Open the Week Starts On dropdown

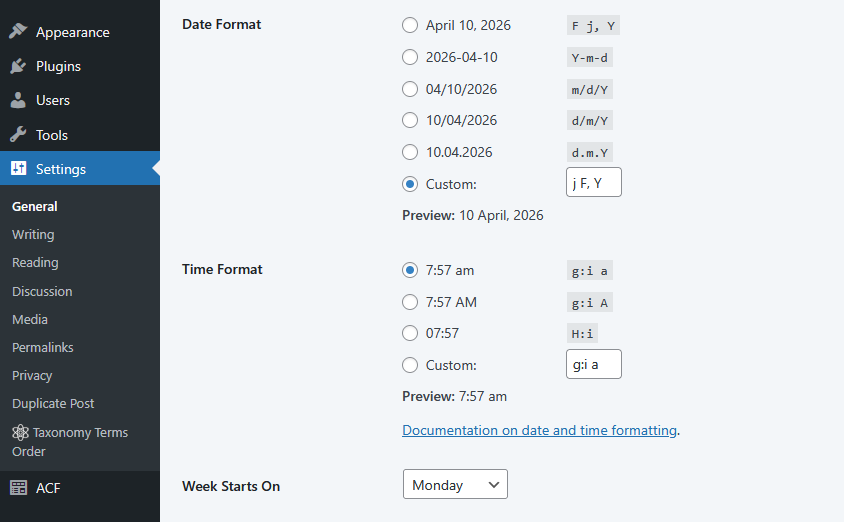[x=455, y=485]
